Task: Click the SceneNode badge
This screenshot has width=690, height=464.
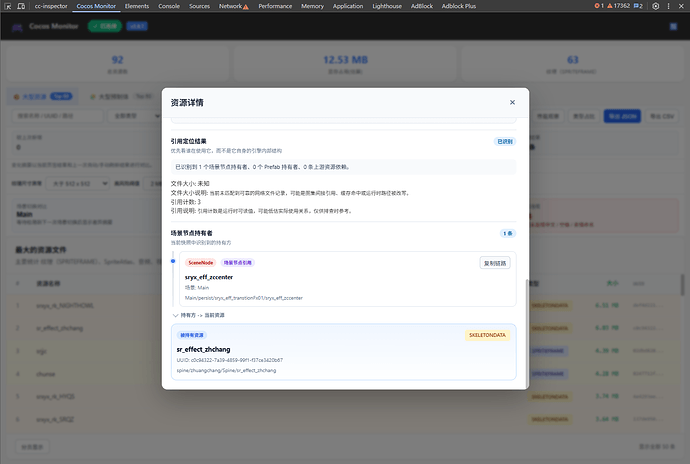Action: (x=200, y=262)
